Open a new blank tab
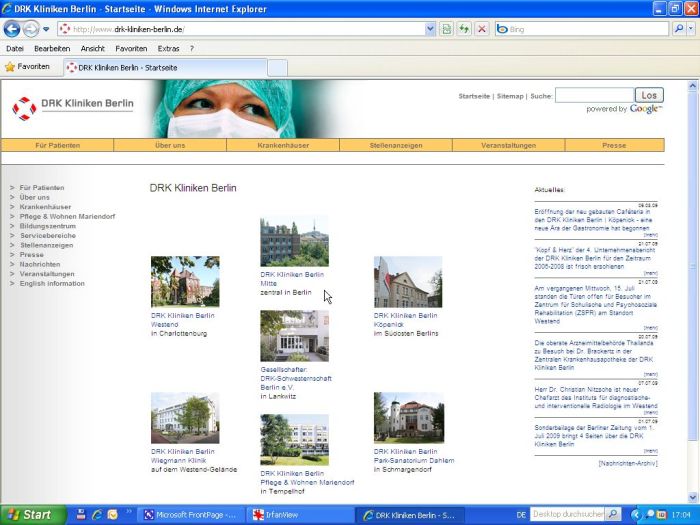The image size is (700, 525). [x=277, y=68]
